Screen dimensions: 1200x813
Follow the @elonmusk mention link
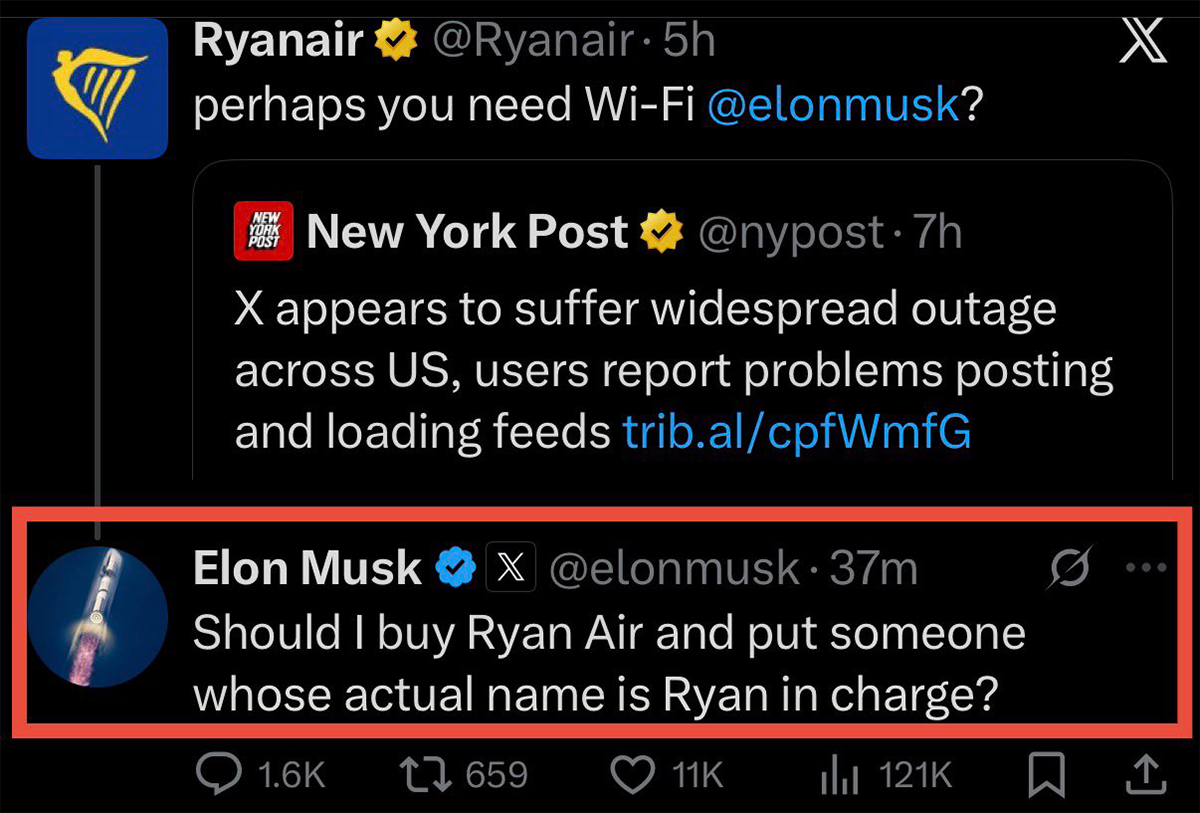click(833, 105)
